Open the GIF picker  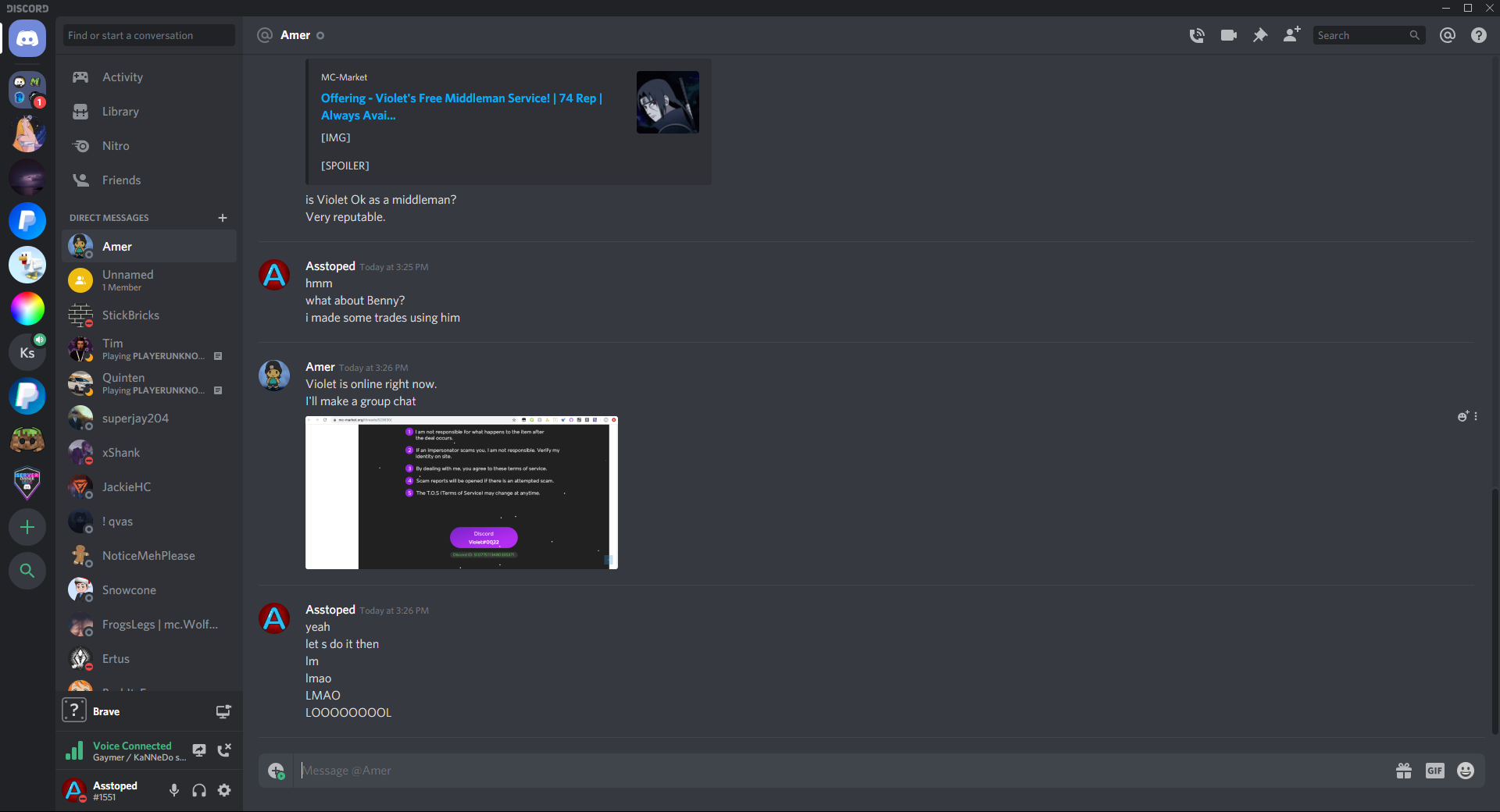[1434, 771]
